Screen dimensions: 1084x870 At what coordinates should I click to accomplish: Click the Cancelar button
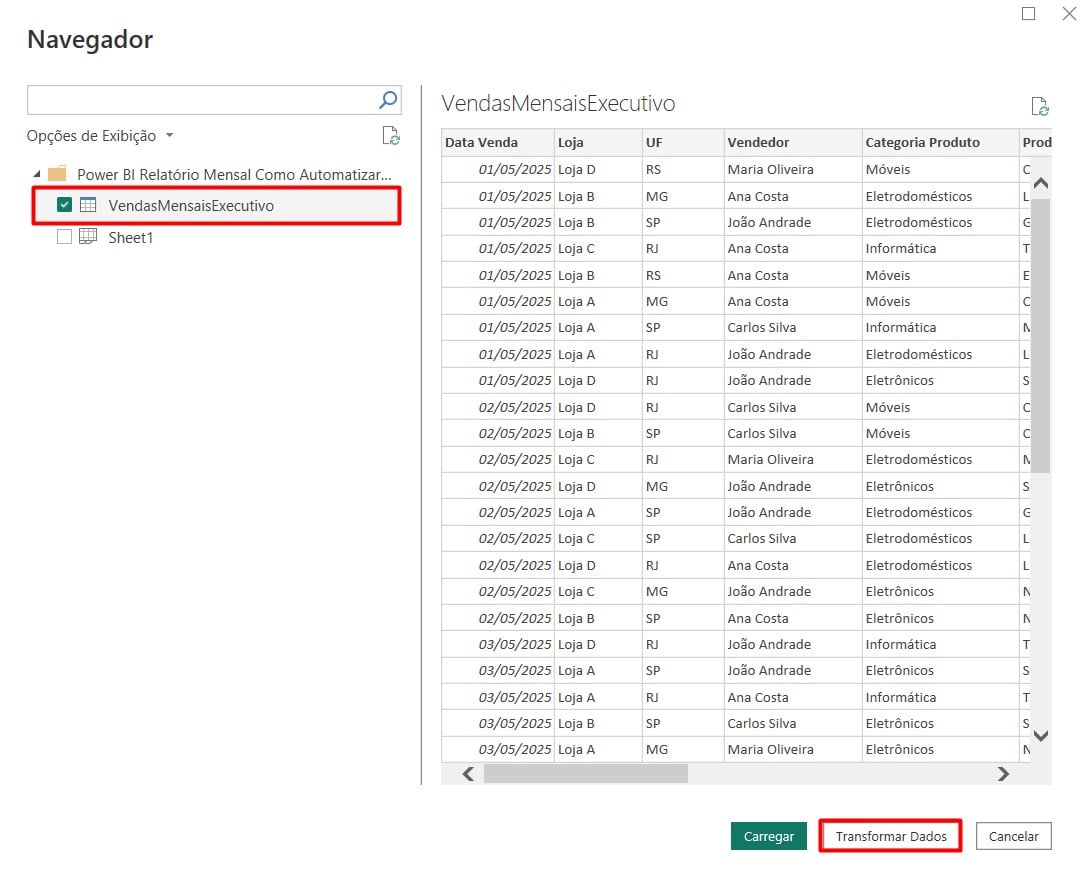(x=1013, y=836)
